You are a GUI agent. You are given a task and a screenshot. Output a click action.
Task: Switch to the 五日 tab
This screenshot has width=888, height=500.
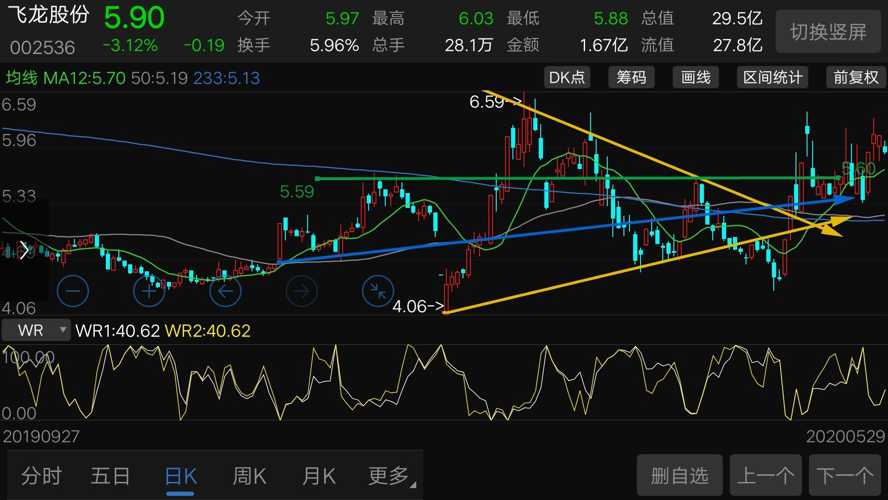pyautogui.click(x=110, y=476)
